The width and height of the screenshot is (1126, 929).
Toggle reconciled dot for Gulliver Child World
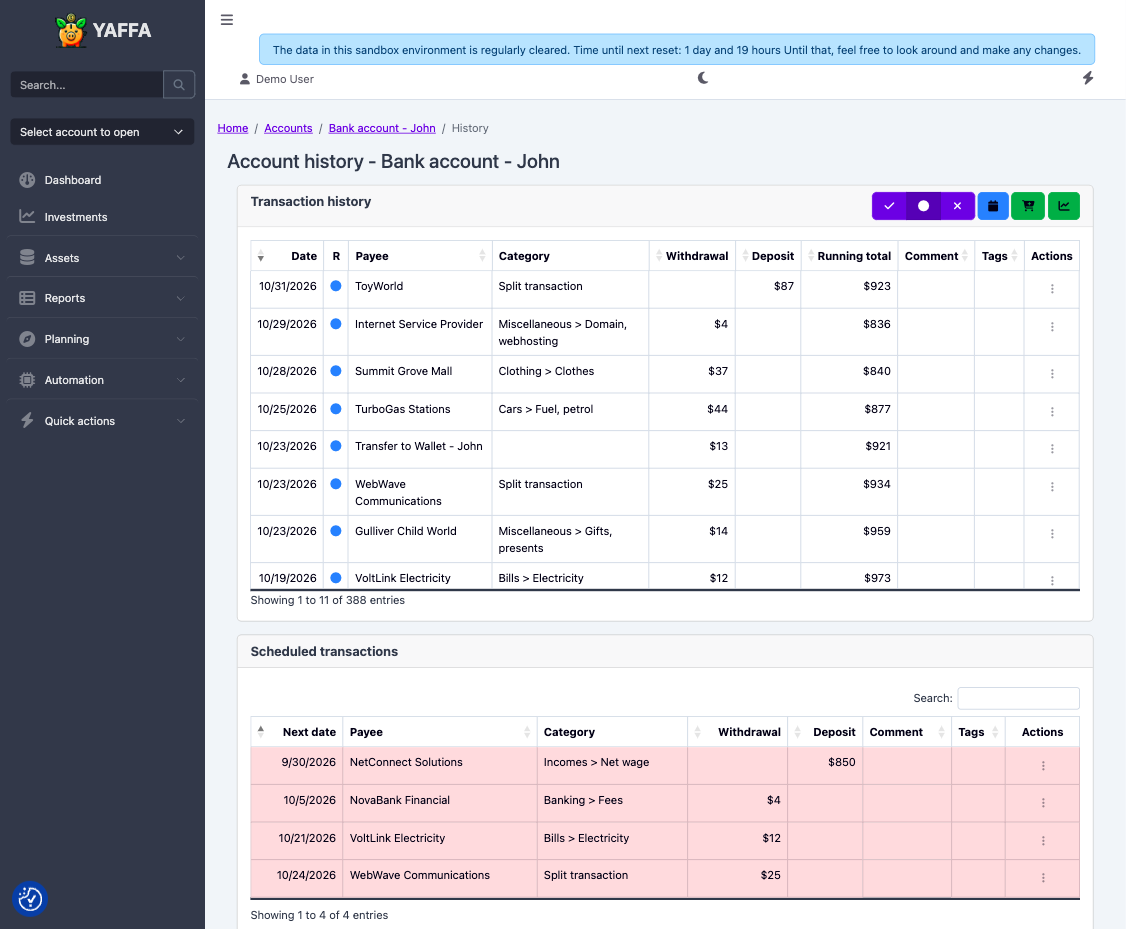tap(335, 531)
